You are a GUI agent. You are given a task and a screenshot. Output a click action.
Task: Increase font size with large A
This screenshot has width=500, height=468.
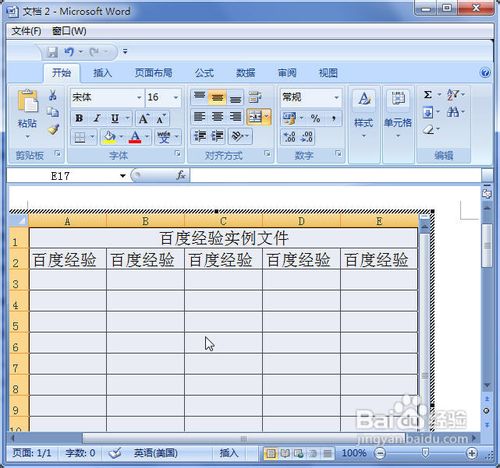tap(144, 118)
